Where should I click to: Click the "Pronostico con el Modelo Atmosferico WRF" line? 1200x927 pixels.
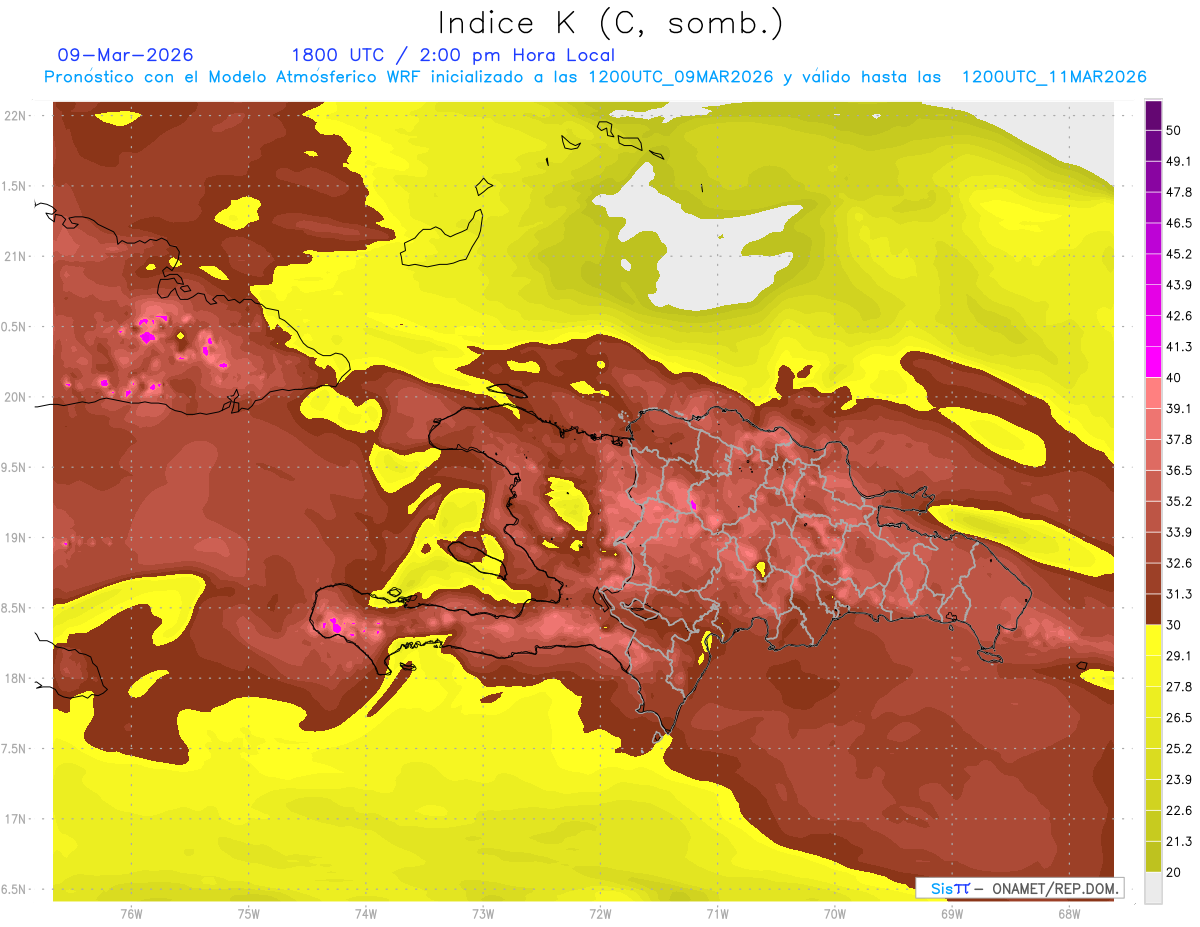click(595, 77)
